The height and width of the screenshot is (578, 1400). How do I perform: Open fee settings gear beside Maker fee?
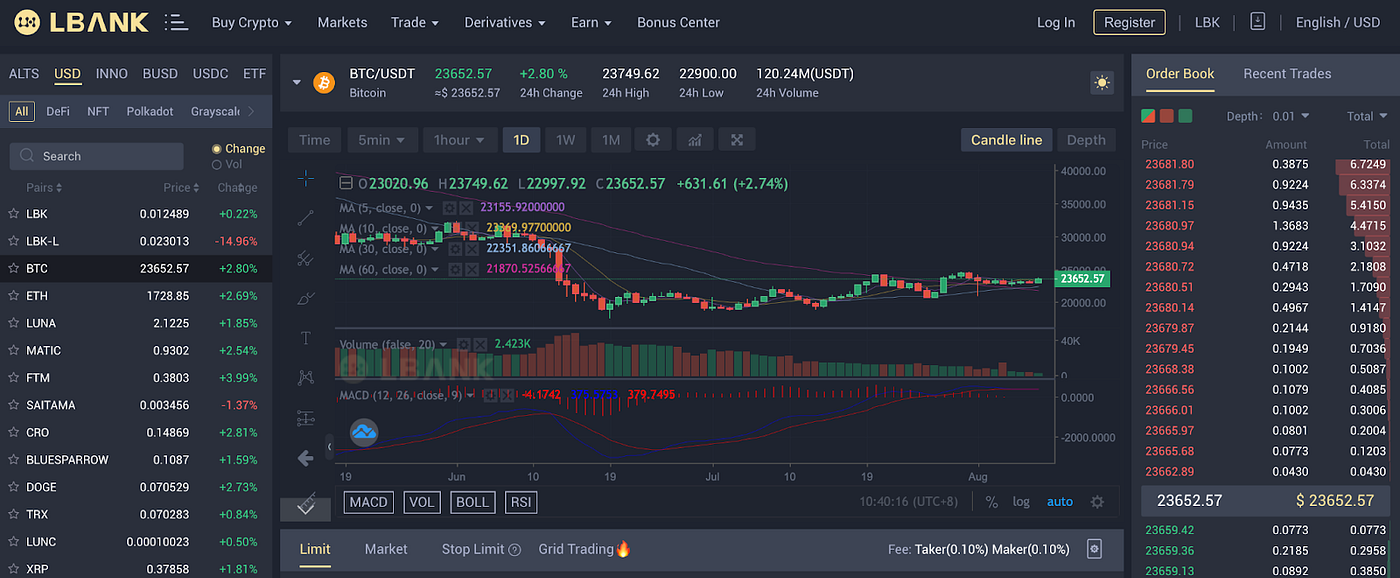(1094, 549)
